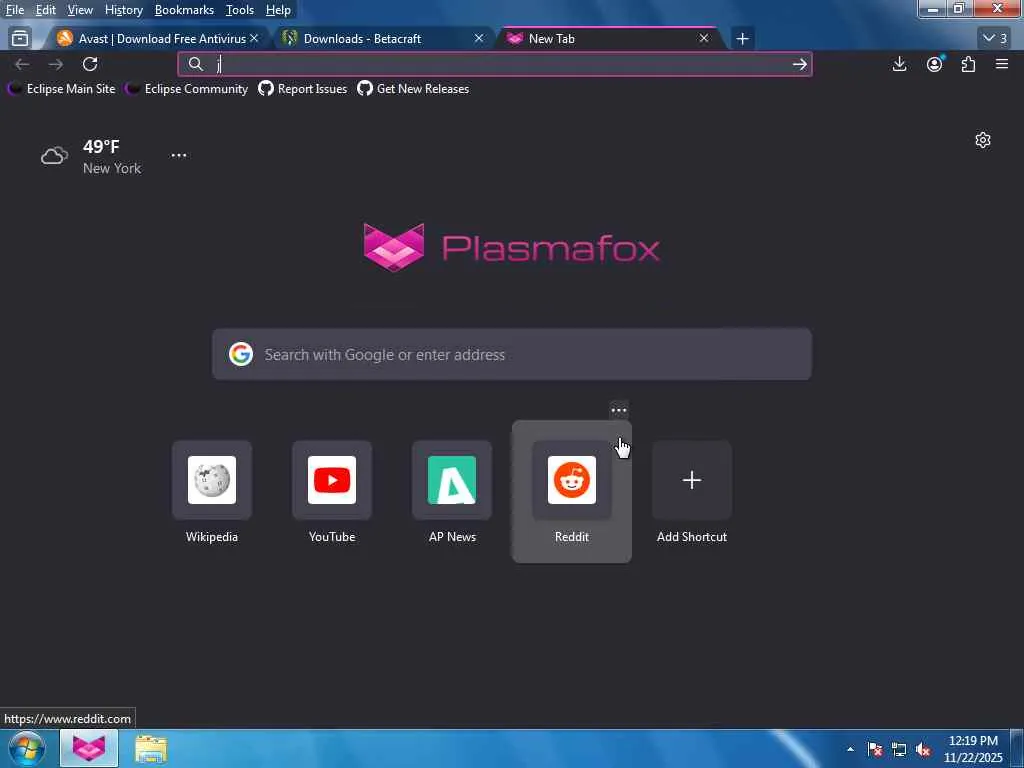Close the Avast tab
1024x768 pixels.
pyautogui.click(x=254, y=39)
